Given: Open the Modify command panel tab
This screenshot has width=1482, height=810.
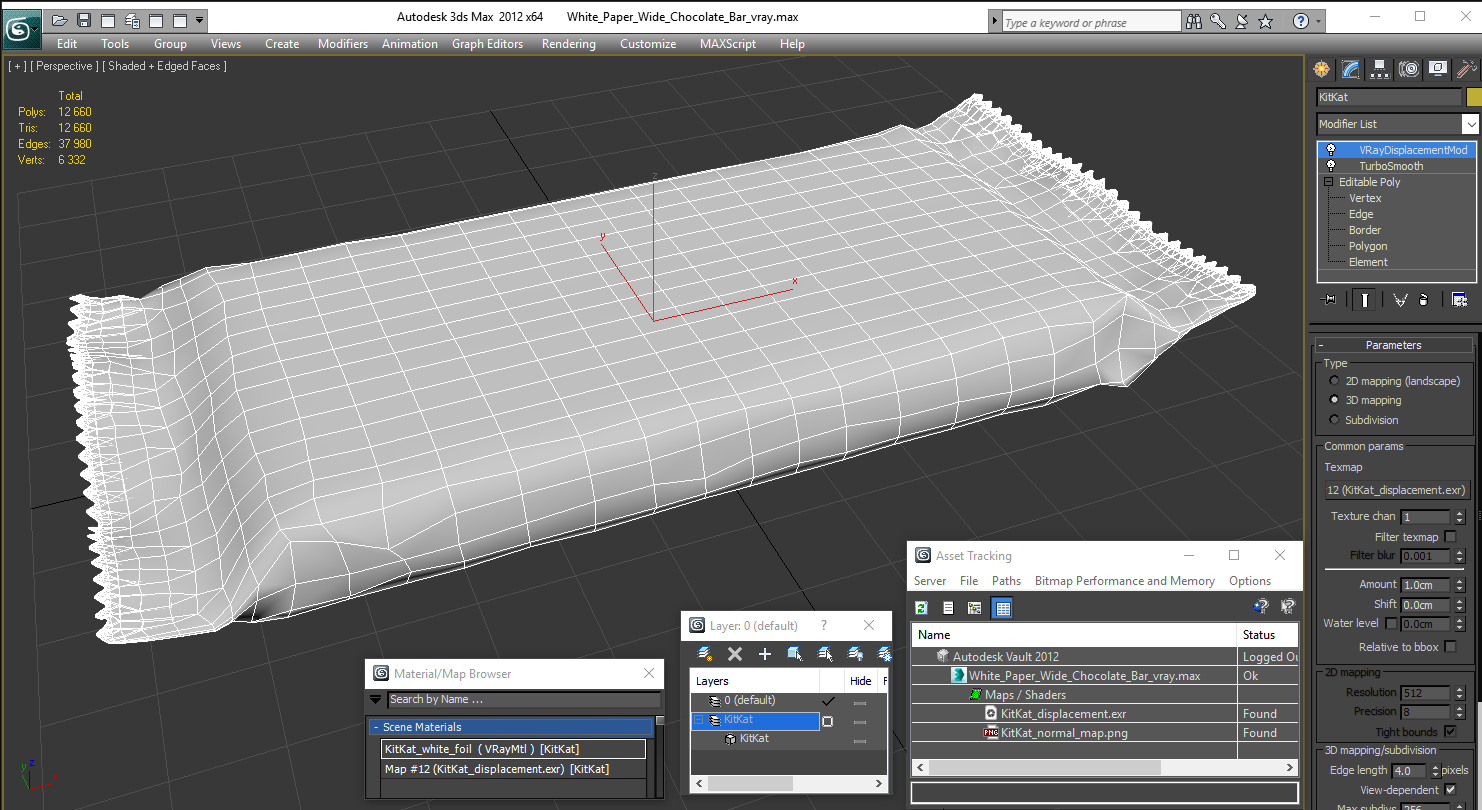Looking at the screenshot, I should tap(1351, 69).
